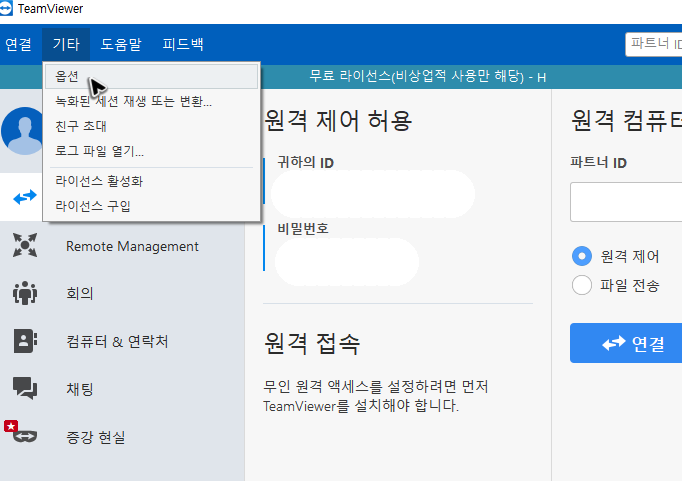Choose 녹화된 세션 재생 또는 변환
This screenshot has width=682, height=481.
(151, 101)
